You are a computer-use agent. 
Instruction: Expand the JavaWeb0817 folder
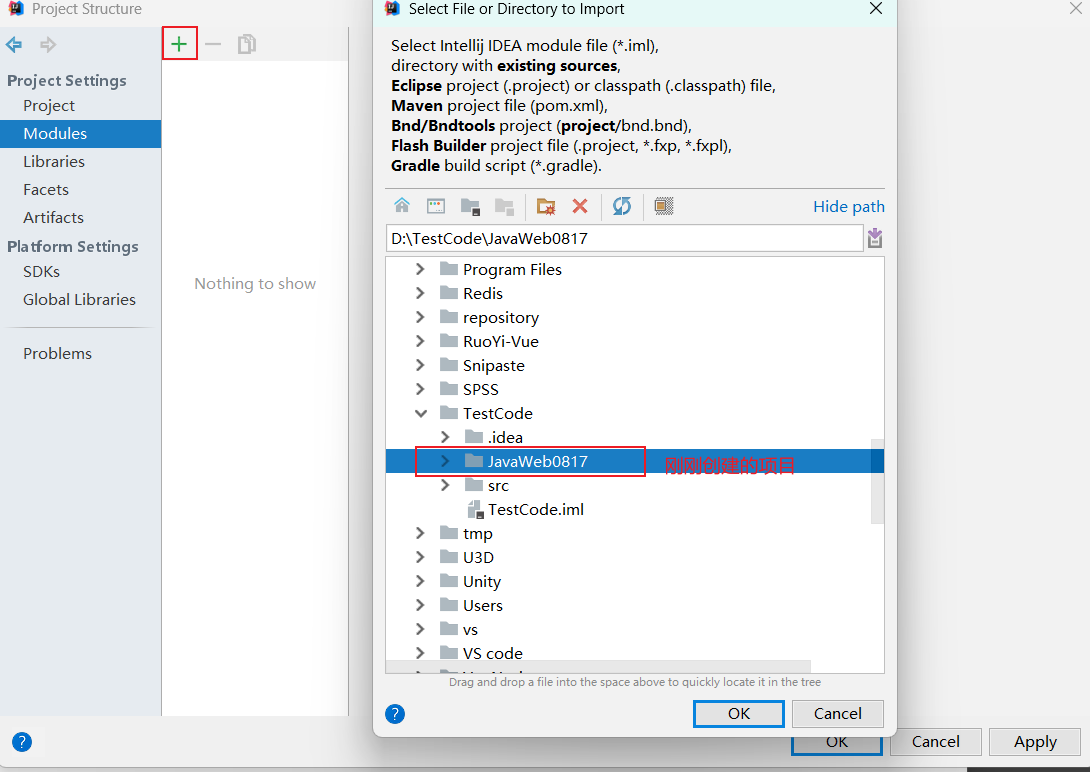(445, 461)
